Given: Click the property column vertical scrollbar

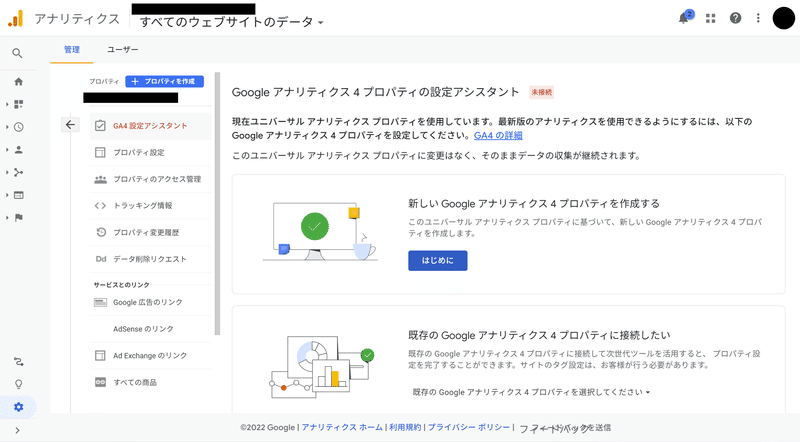Looking at the screenshot, I should coord(217,203).
